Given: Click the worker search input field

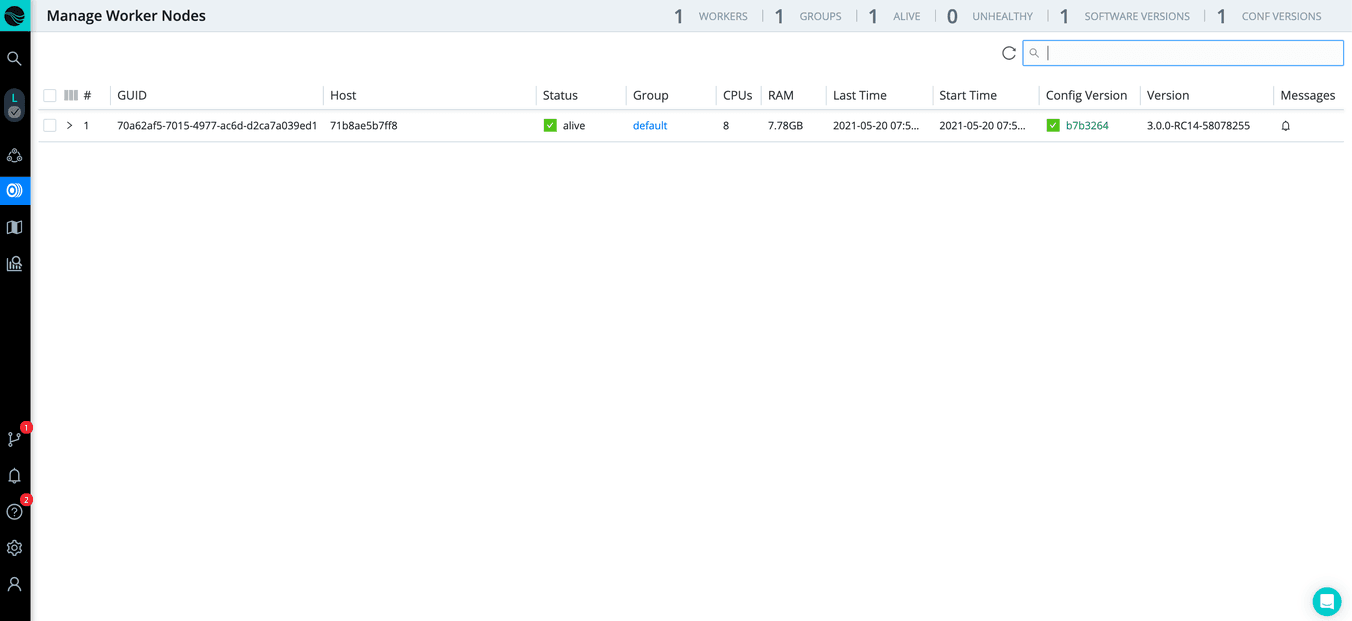Looking at the screenshot, I should coord(1190,53).
